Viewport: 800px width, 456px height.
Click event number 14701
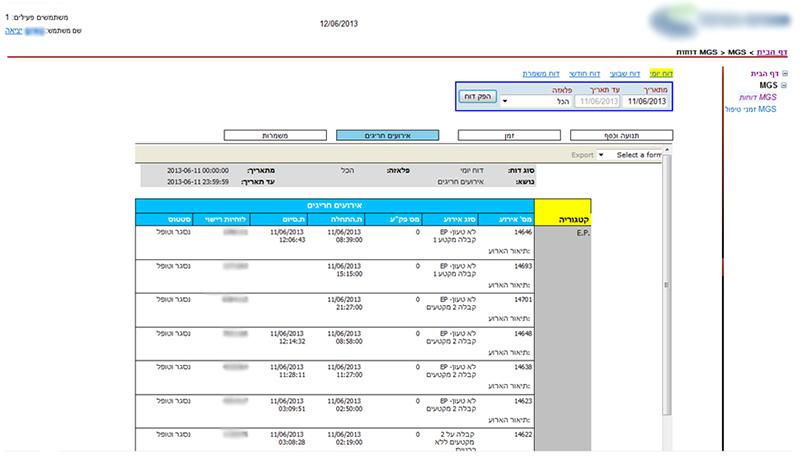click(x=523, y=300)
